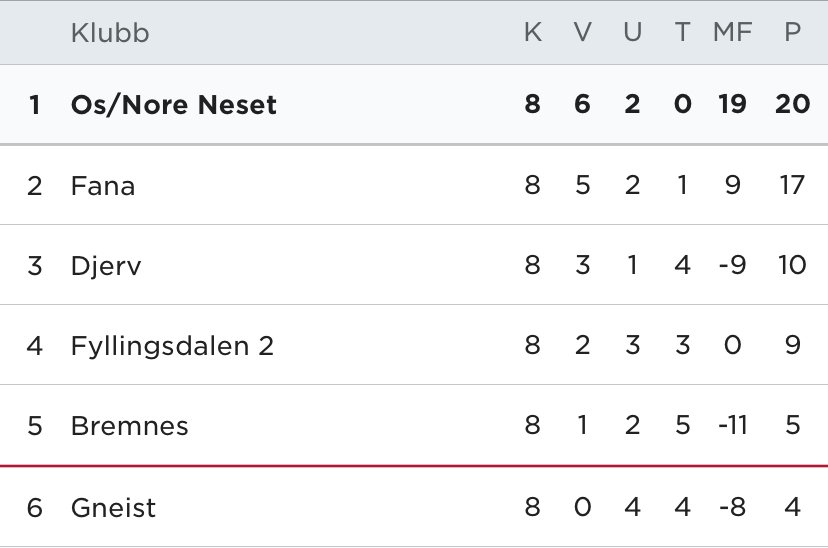Select Os/Nore Neset's 20 points value
Image resolution: width=828 pixels, height=548 pixels.
pos(792,104)
